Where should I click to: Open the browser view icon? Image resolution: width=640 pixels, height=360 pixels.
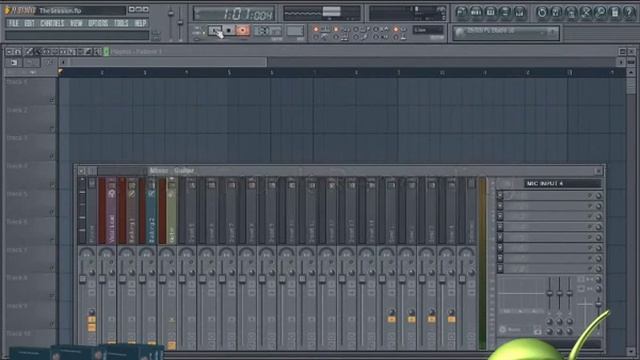tap(505, 12)
